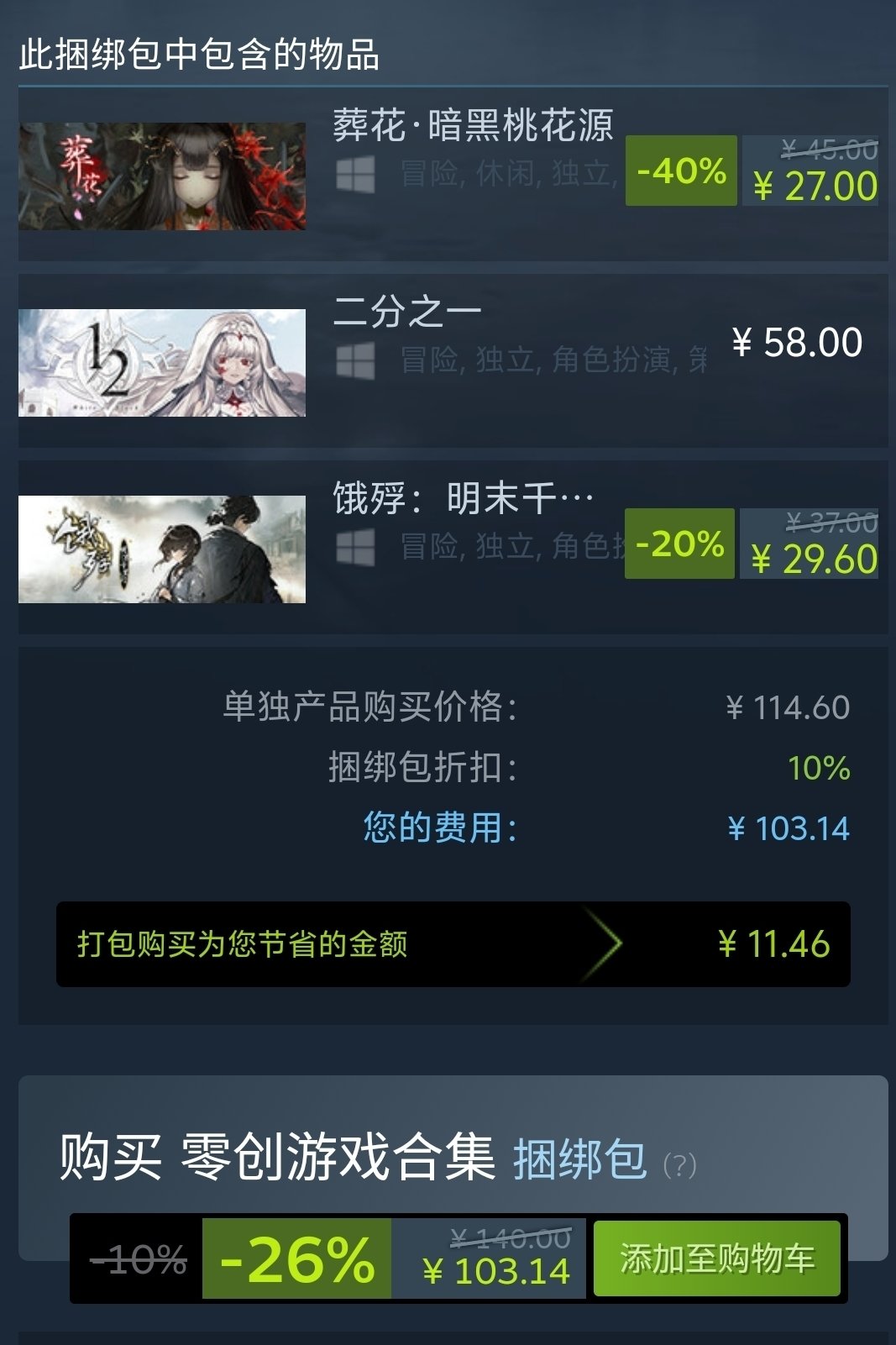896x1345 pixels.
Task: Open the 二分之一 title link
Action: [x=407, y=312]
